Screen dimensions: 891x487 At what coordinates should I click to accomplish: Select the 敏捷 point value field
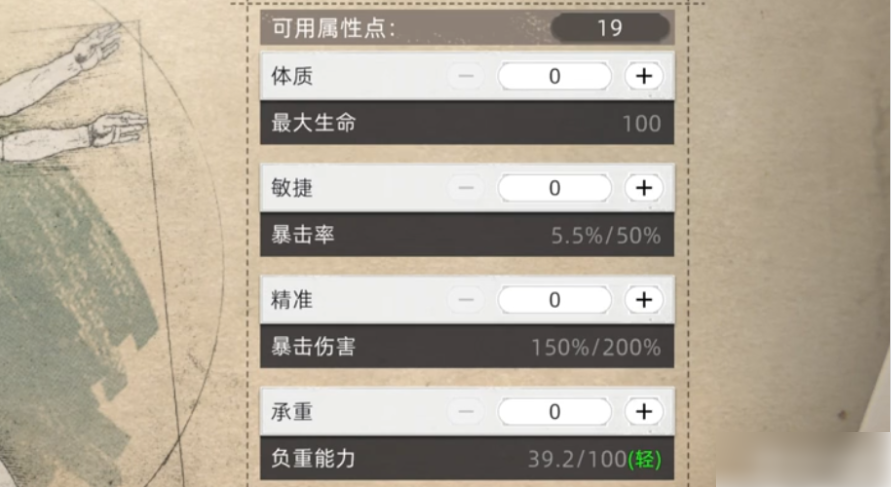click(x=554, y=188)
